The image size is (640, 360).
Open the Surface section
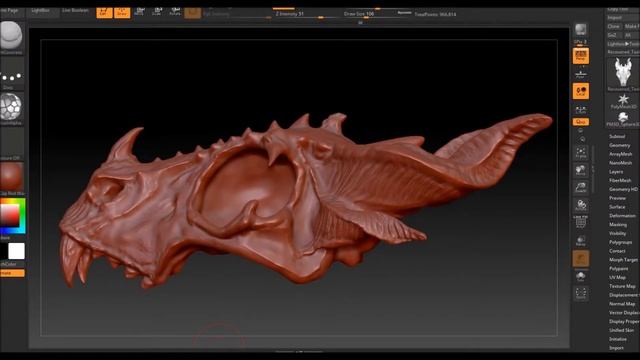click(x=617, y=207)
